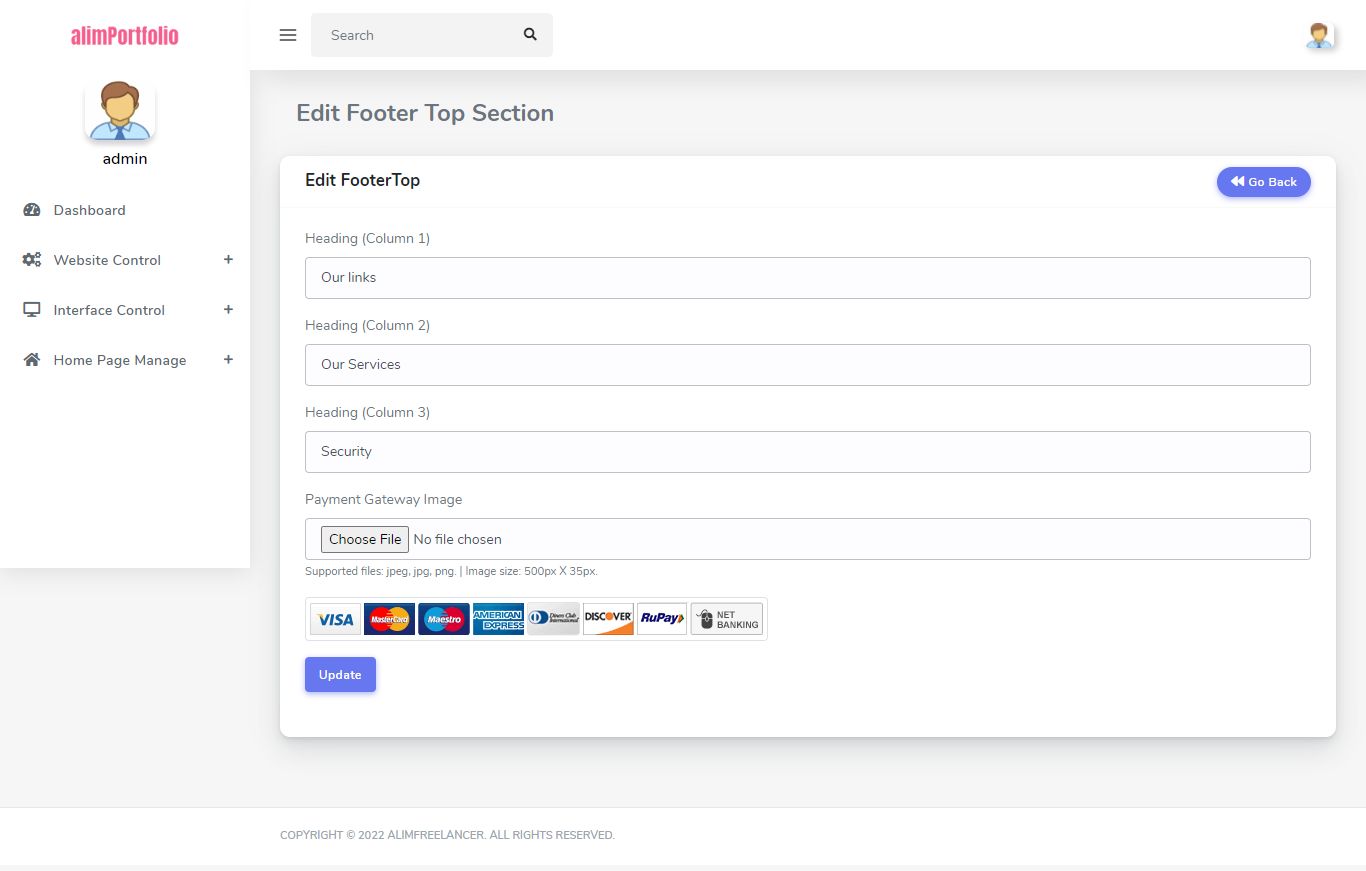Focus the Heading (Column 1) field
1366x871 pixels.
807,278
